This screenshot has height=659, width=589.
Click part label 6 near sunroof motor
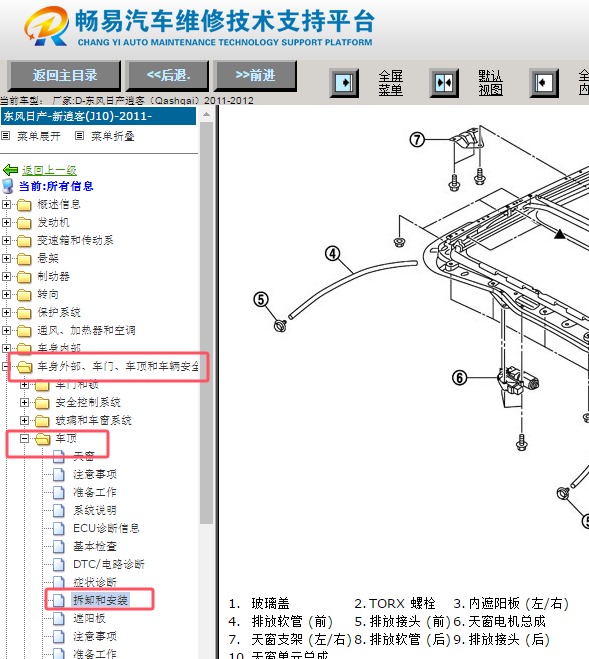[460, 378]
